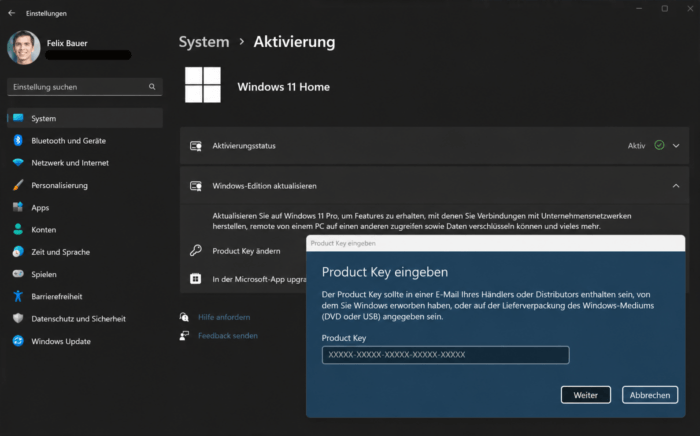Click the key icon by Product Key ändern
Screen dimensions: 700x436
[x=196, y=251]
